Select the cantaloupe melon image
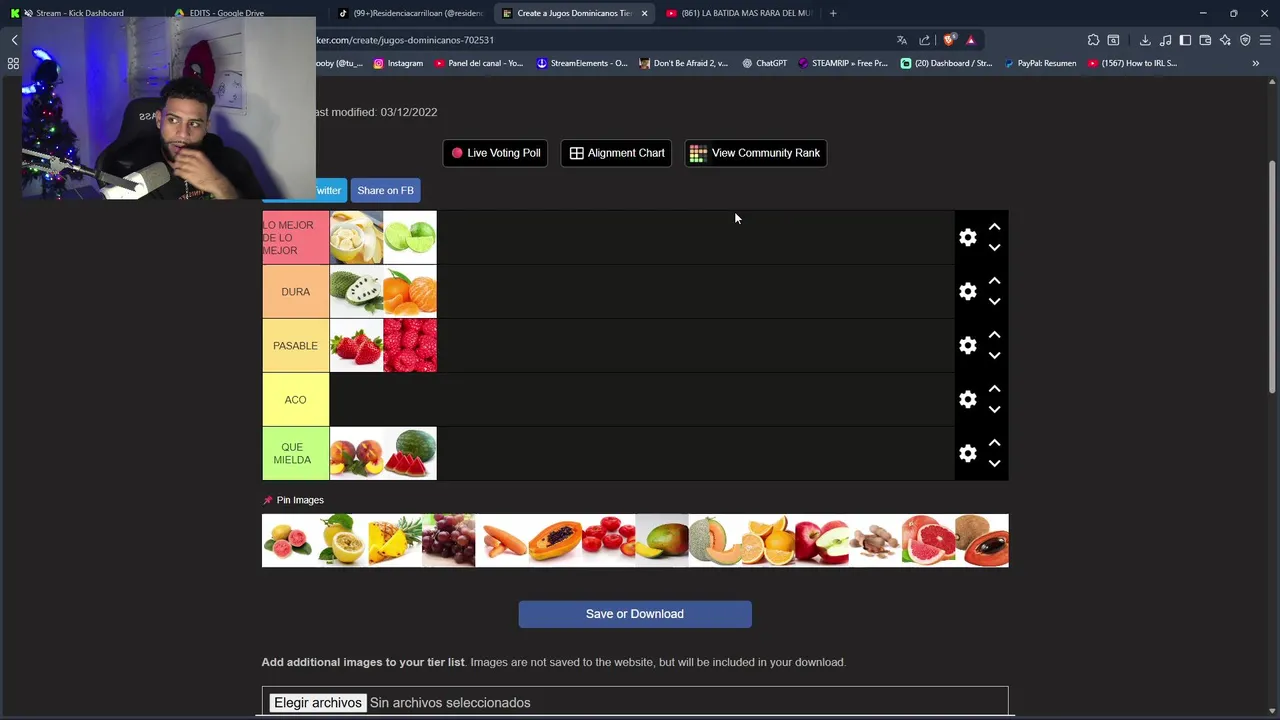The image size is (1280, 720). pyautogui.click(x=715, y=540)
